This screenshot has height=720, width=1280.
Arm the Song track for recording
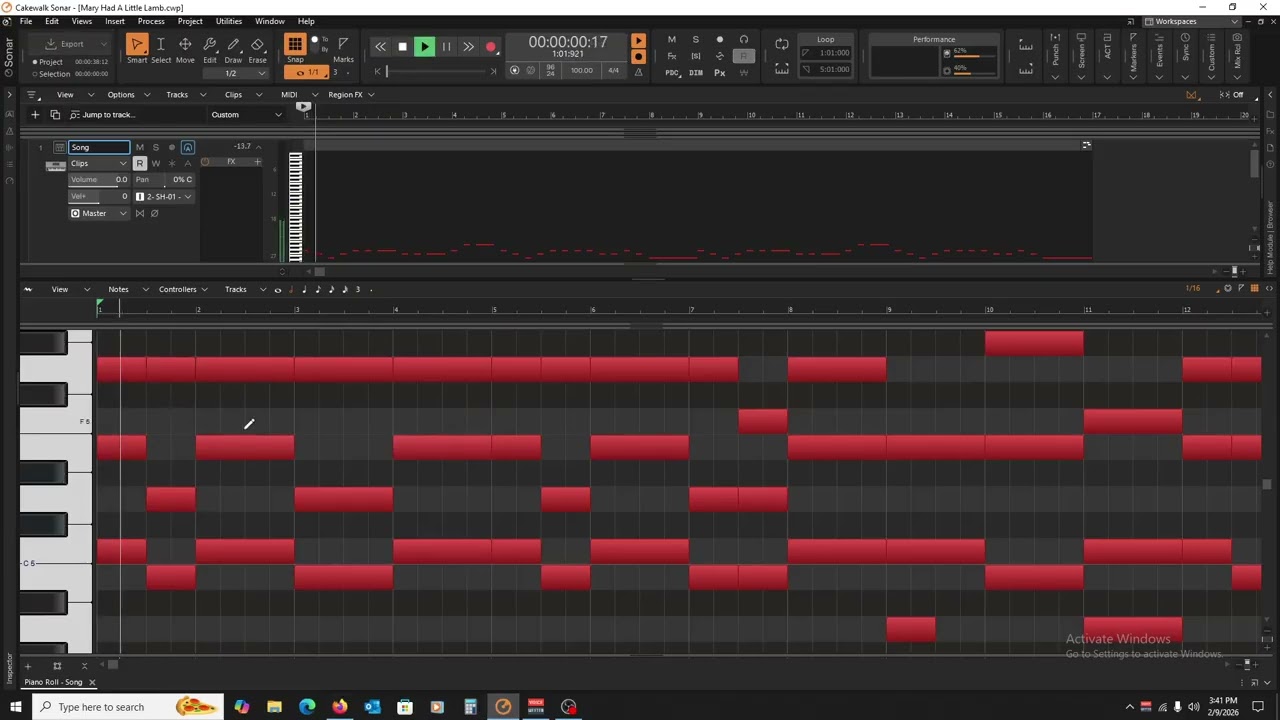pyautogui.click(x=171, y=147)
